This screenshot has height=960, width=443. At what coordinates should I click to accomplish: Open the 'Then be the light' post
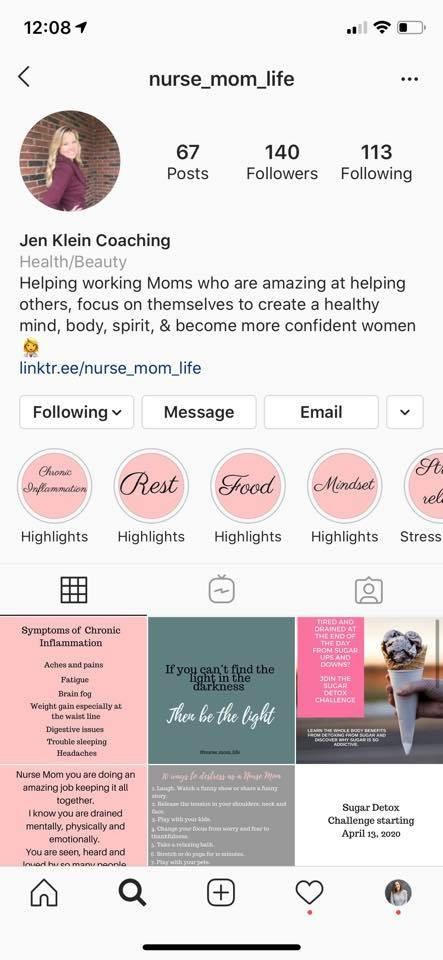(222, 690)
